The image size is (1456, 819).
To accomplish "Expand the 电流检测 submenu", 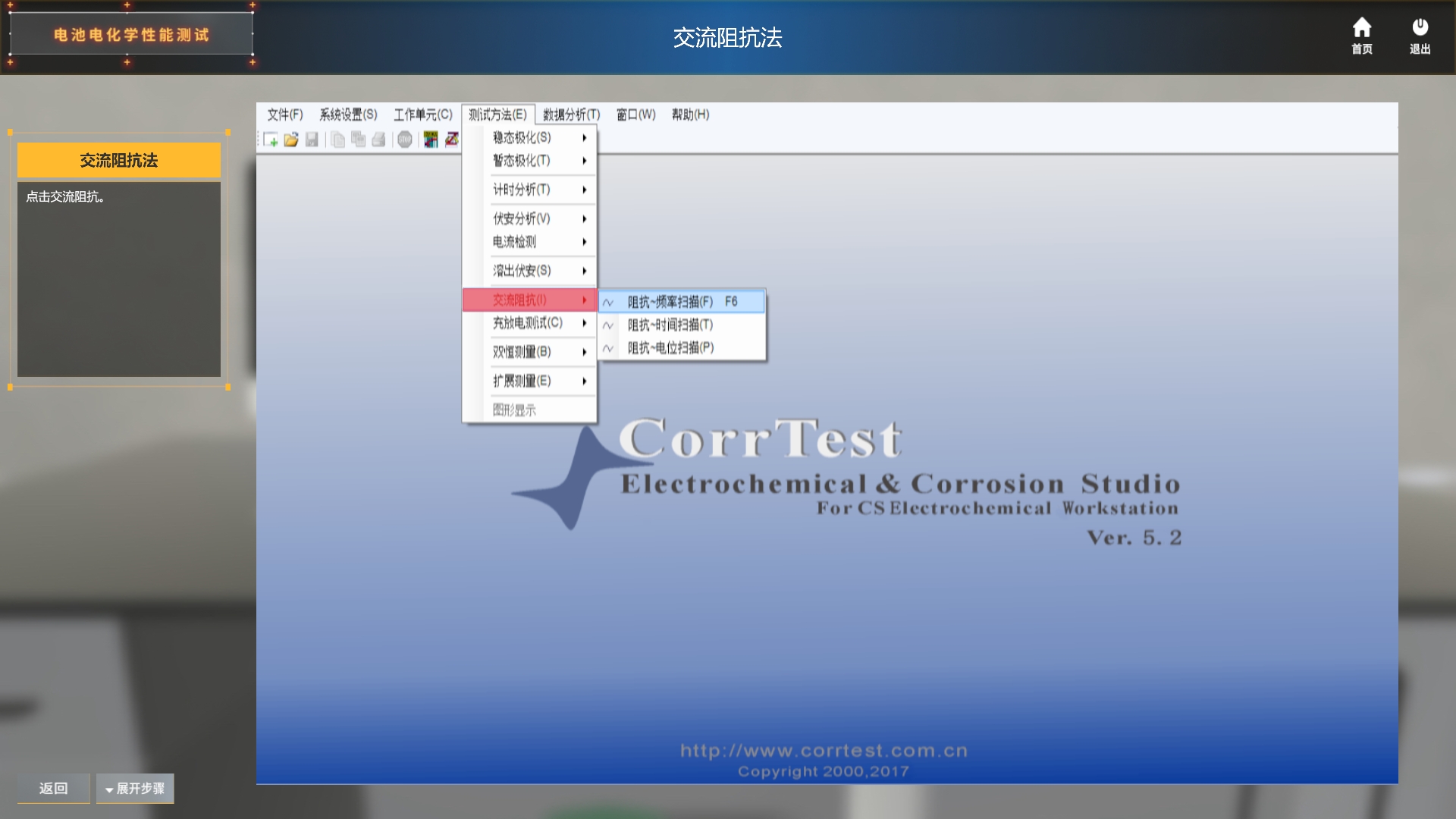I will [529, 242].
